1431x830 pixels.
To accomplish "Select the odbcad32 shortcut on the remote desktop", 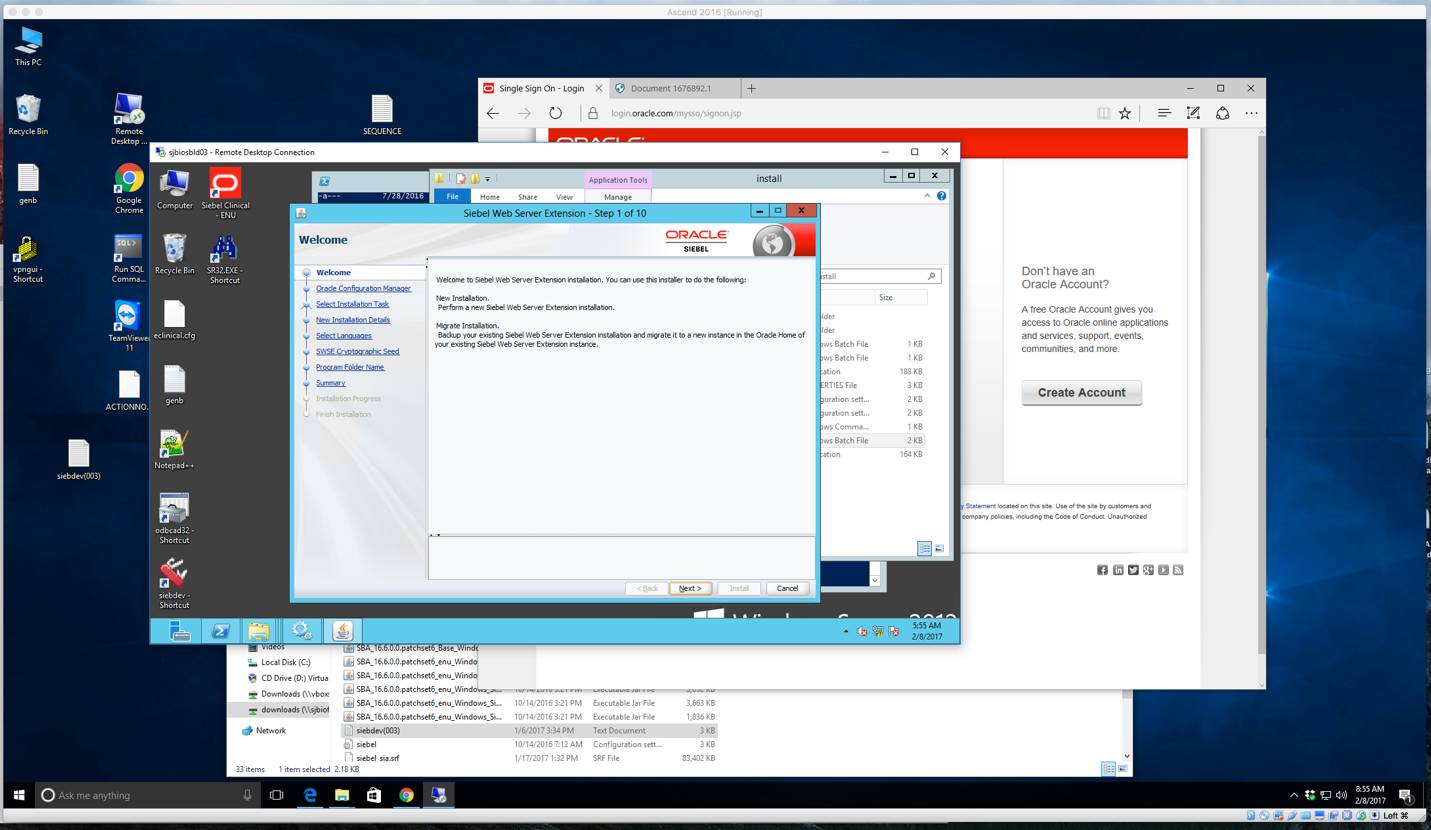I will click(174, 519).
